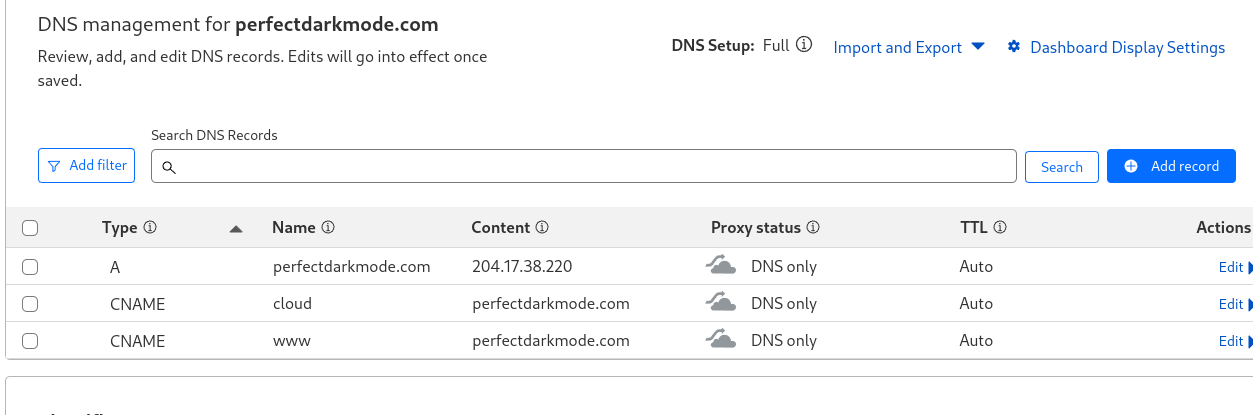Click the info icon beside Name column
Viewport: 1253px width, 415px height.
tap(328, 227)
